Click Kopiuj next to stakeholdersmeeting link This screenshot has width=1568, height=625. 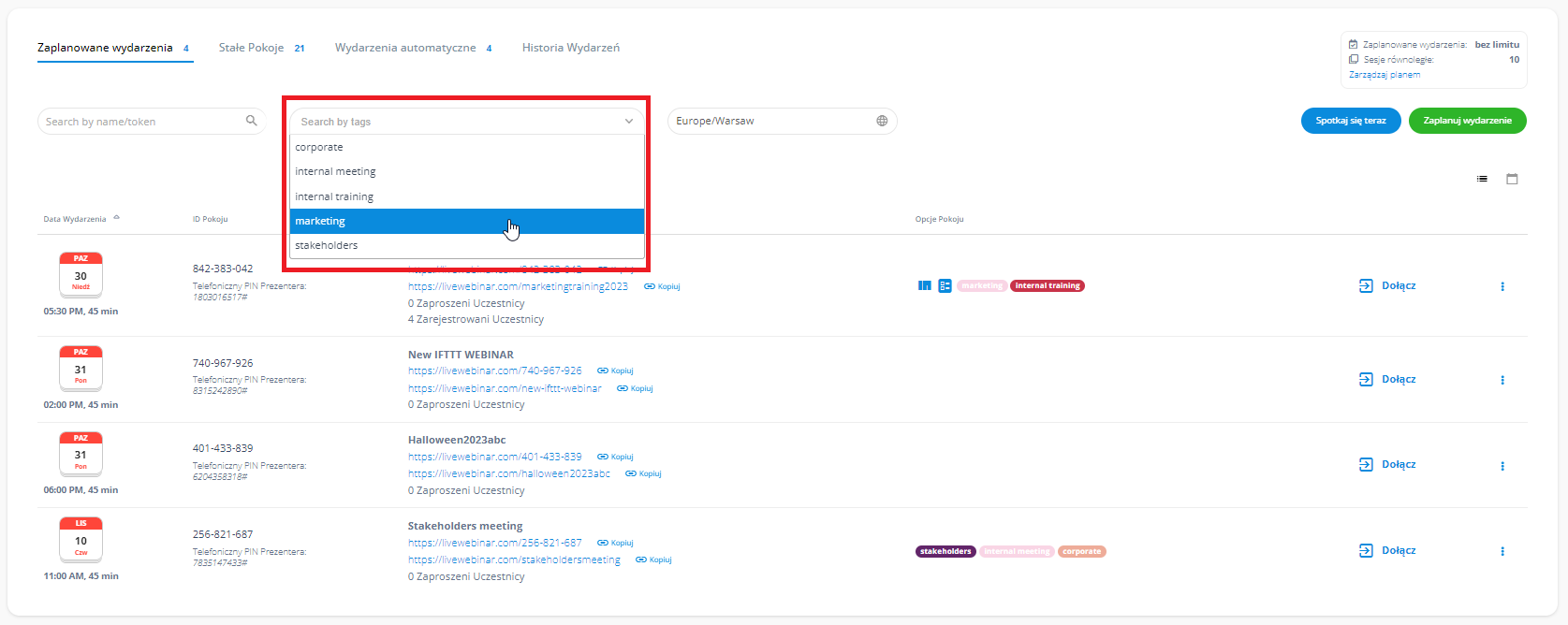click(x=653, y=560)
